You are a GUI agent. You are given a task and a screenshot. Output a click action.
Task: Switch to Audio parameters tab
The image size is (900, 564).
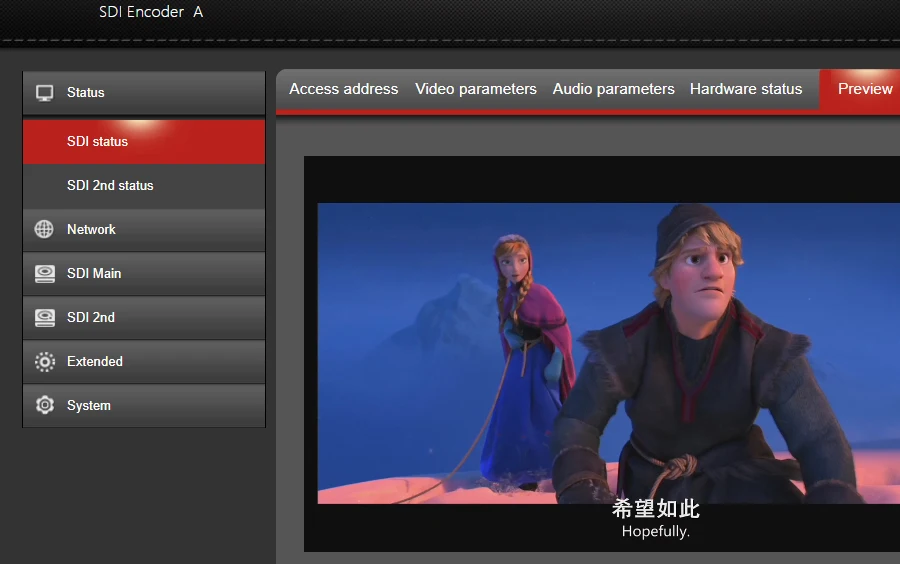613,89
